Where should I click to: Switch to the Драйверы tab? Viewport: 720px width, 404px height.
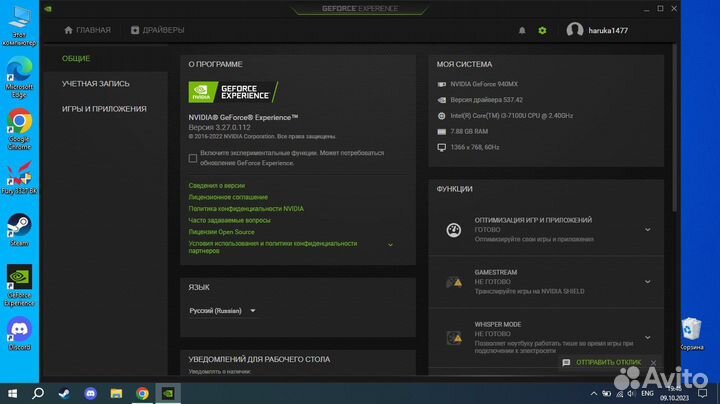[157, 30]
